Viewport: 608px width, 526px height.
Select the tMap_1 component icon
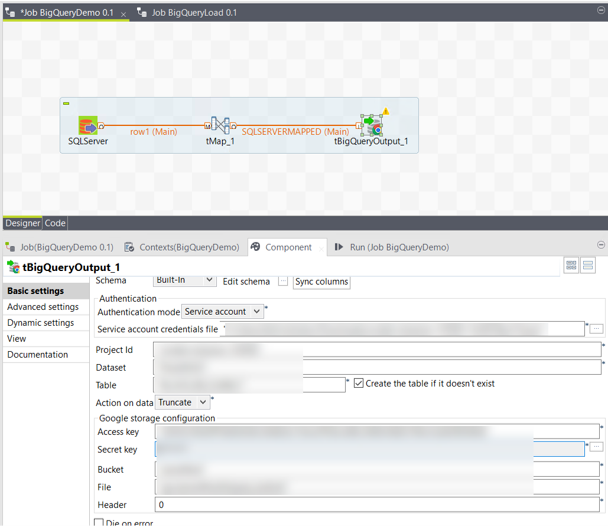(220, 125)
